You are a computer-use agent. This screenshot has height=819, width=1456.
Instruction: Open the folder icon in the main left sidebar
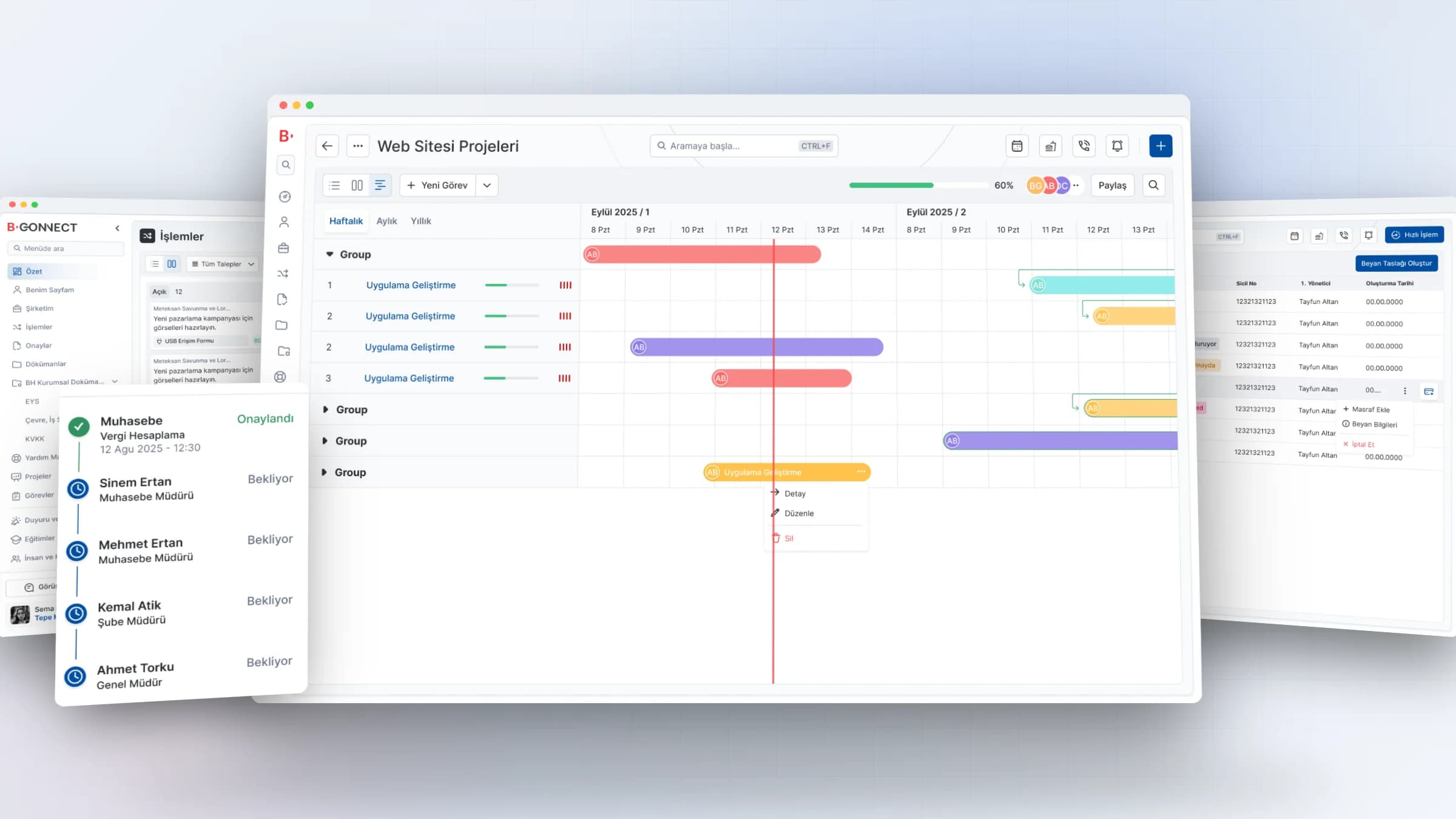coord(281,325)
